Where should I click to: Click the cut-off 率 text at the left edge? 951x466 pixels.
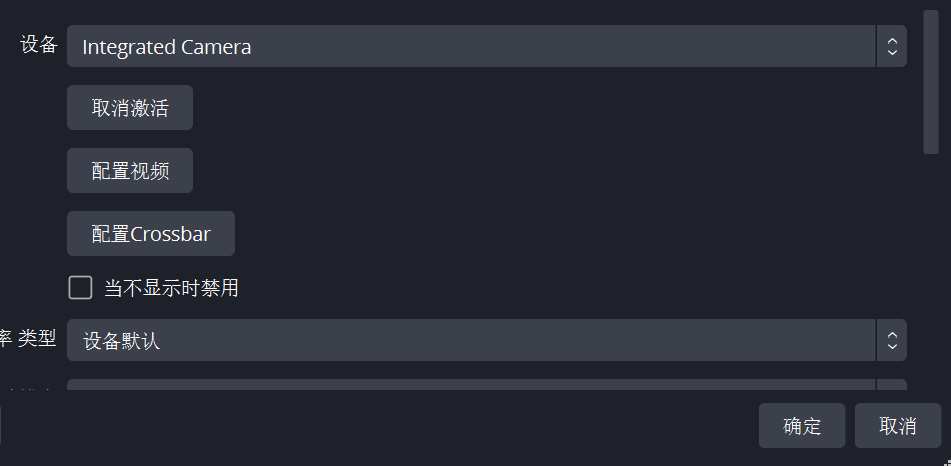(5, 339)
